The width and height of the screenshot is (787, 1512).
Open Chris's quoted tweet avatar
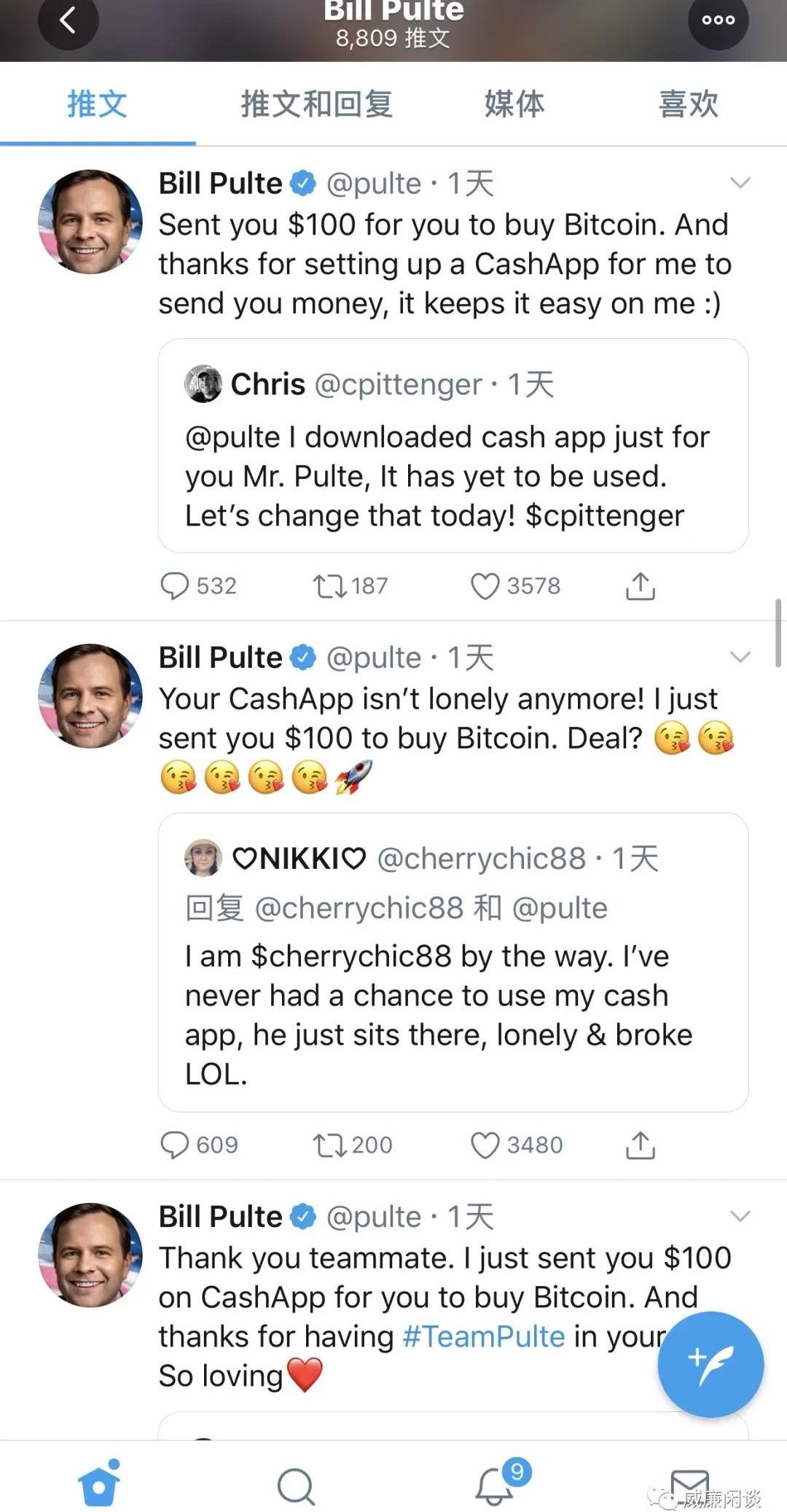203,384
